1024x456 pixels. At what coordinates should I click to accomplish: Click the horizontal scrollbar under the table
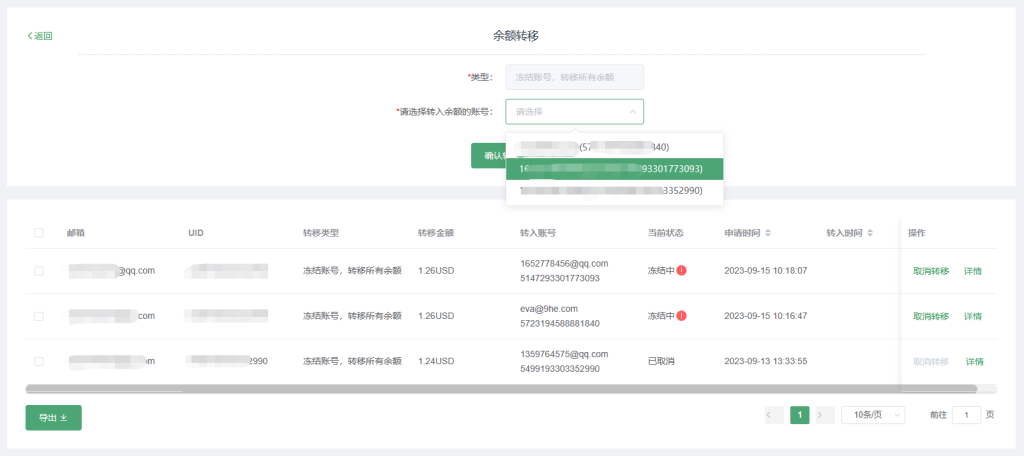click(500, 388)
